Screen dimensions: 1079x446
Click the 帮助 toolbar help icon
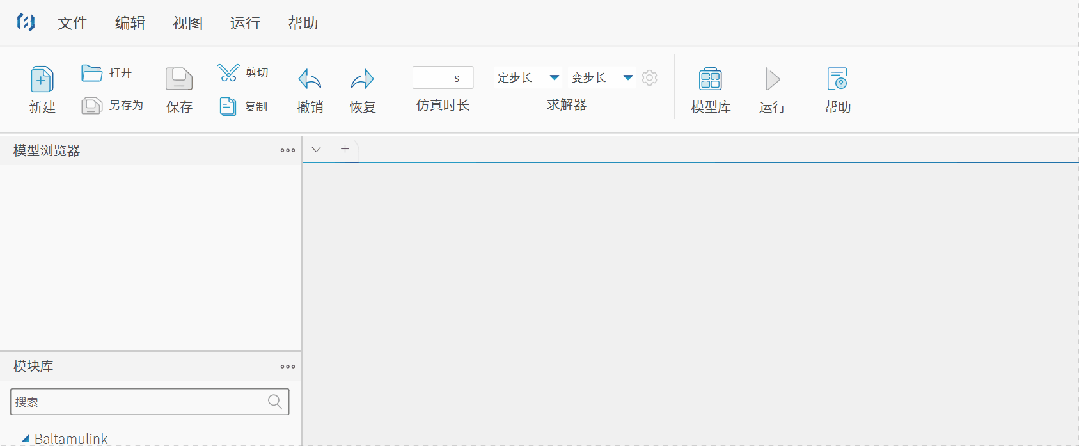coord(837,79)
